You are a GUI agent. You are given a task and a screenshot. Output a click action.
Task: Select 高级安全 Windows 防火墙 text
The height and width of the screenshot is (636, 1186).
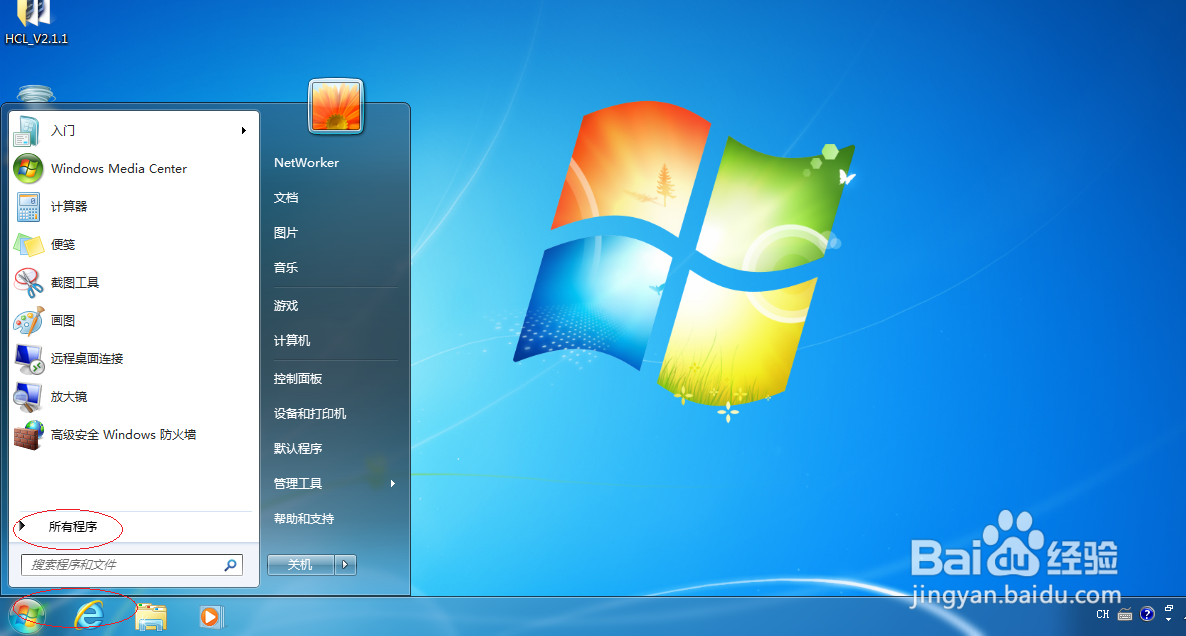tap(123, 435)
